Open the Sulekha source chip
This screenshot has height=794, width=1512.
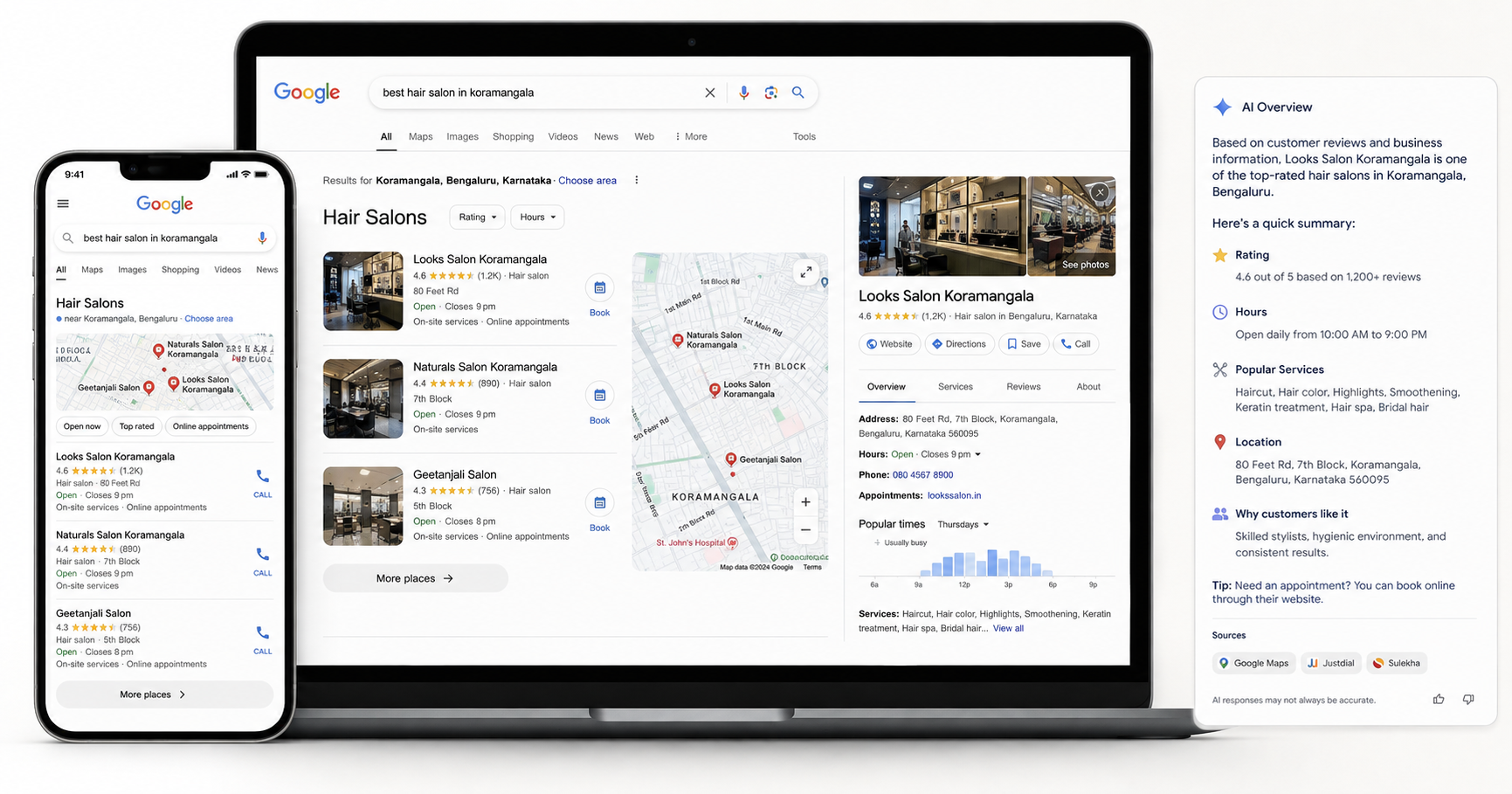(1396, 663)
